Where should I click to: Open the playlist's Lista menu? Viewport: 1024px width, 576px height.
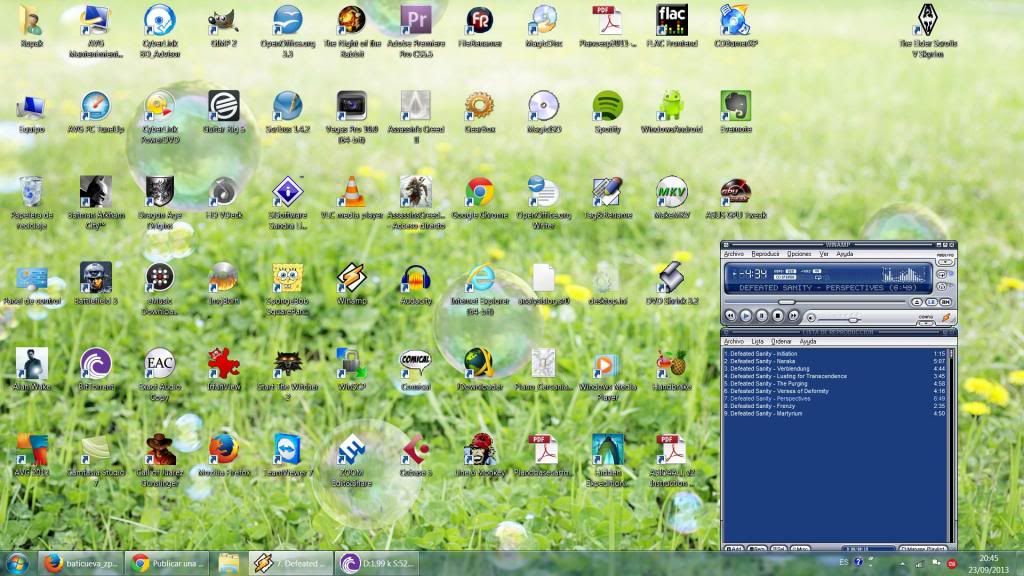(x=757, y=342)
